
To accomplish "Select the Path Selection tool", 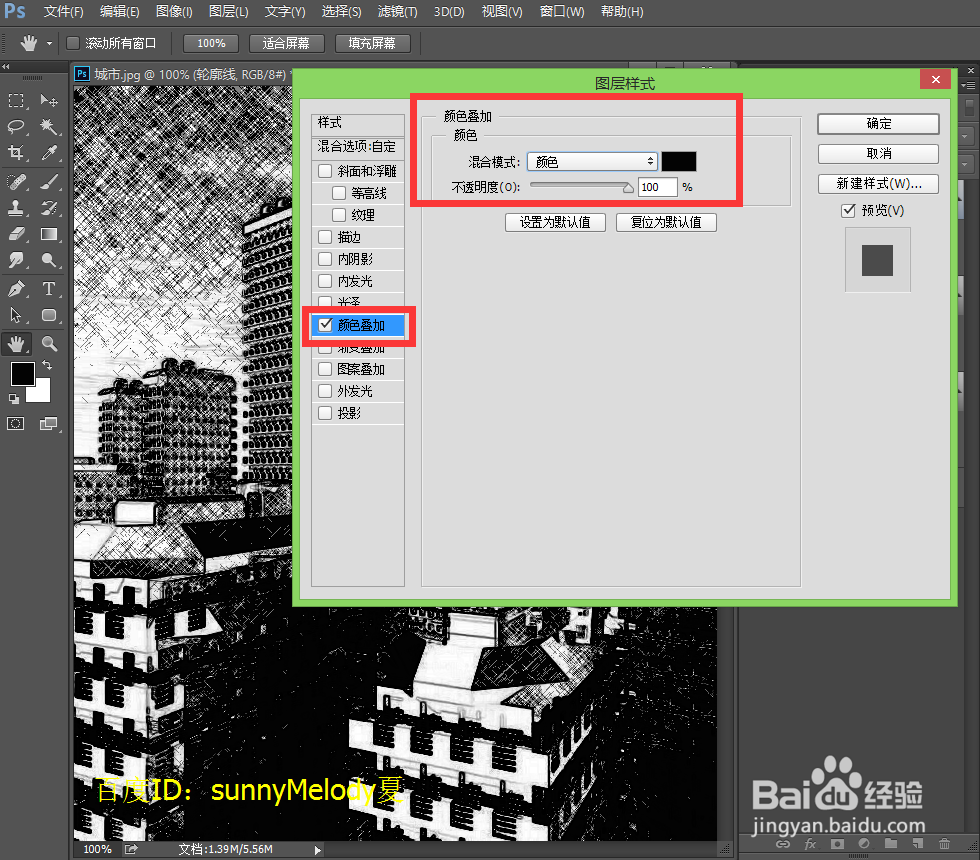I will tap(16, 315).
